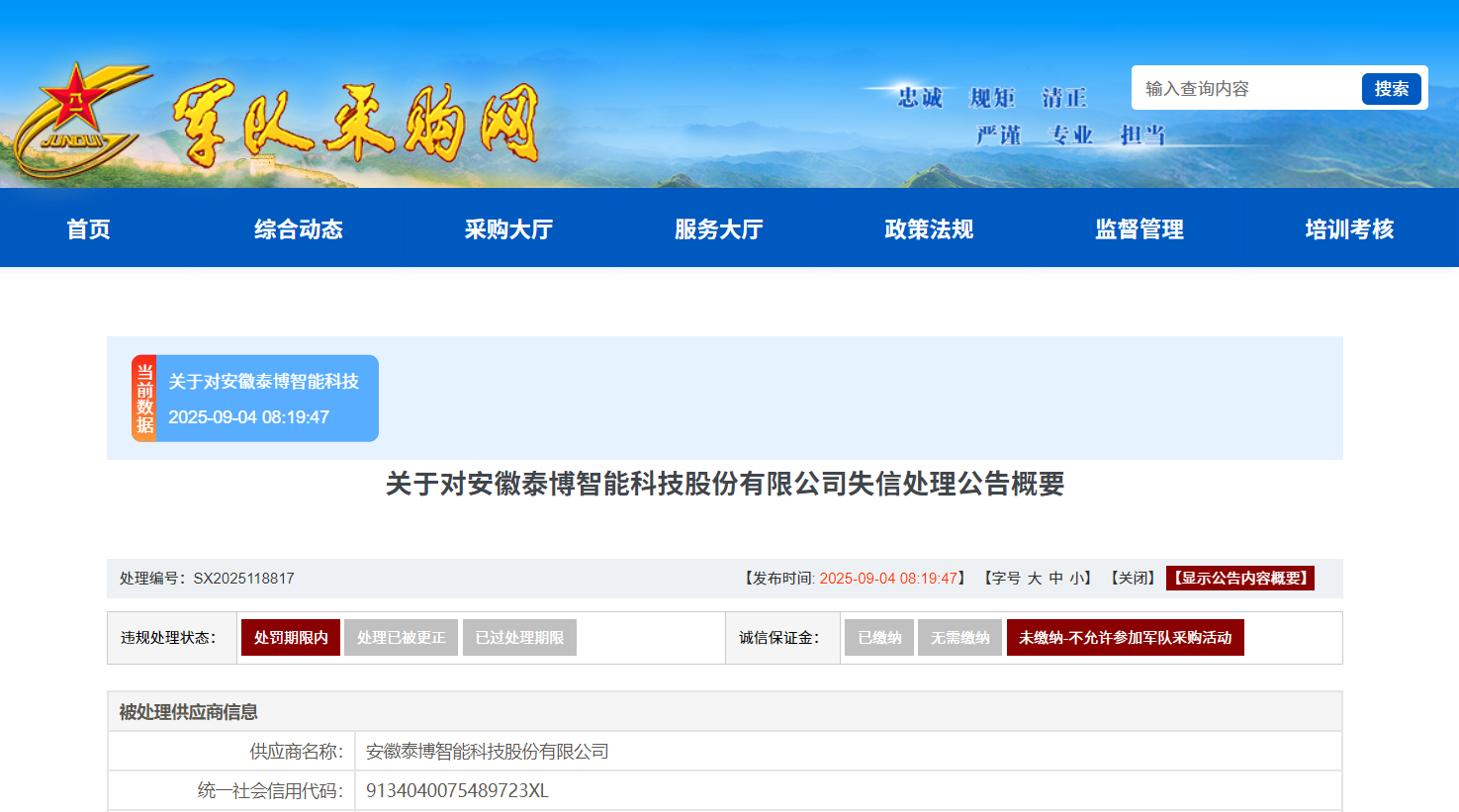The image size is (1459, 812).
Task: Click credit code 9134040075489723XL
Action: coord(457,791)
